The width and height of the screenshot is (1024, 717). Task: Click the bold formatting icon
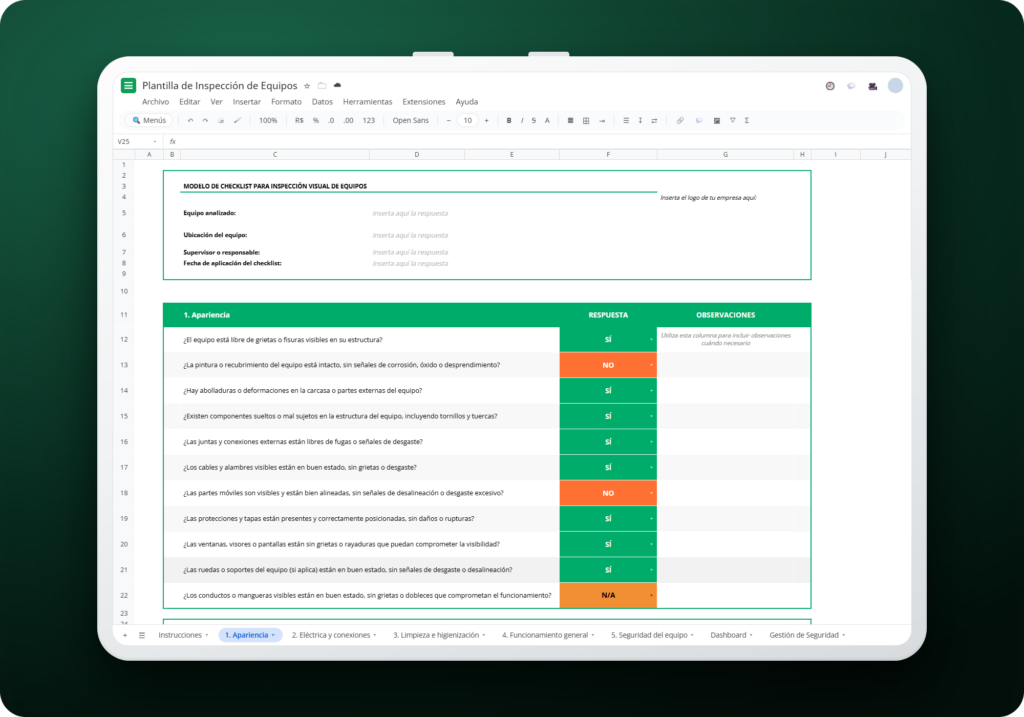509,120
